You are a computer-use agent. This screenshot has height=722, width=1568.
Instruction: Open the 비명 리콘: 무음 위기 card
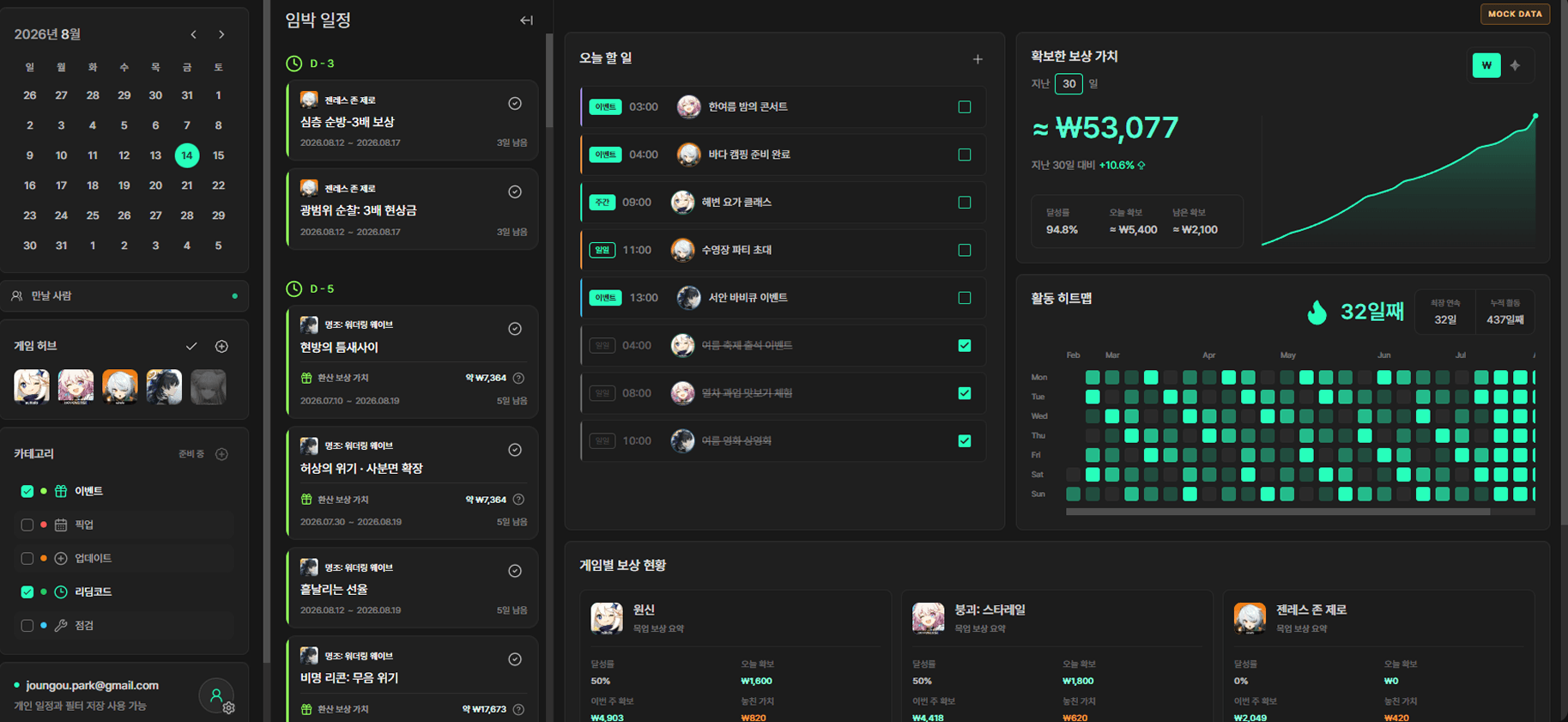(412, 679)
